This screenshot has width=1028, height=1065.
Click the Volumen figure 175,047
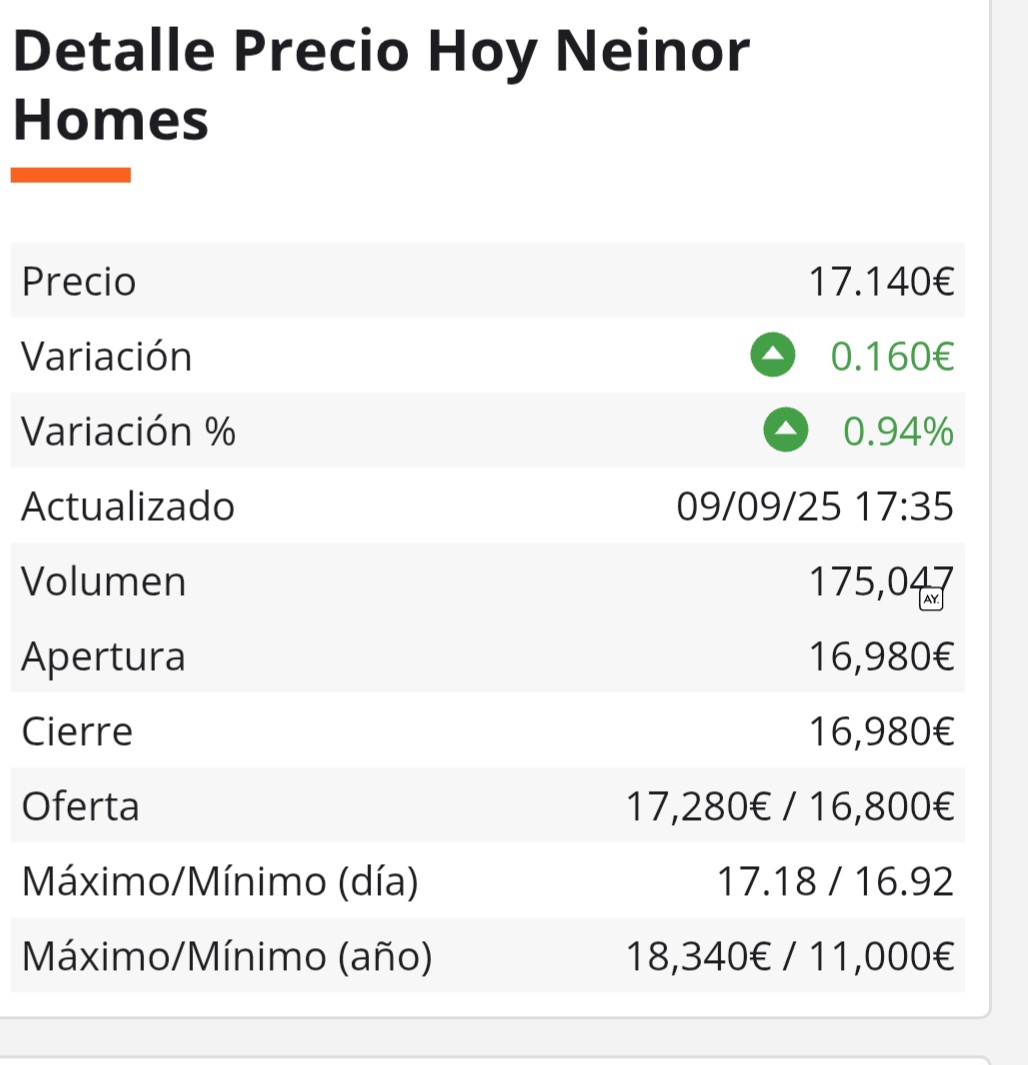(881, 582)
